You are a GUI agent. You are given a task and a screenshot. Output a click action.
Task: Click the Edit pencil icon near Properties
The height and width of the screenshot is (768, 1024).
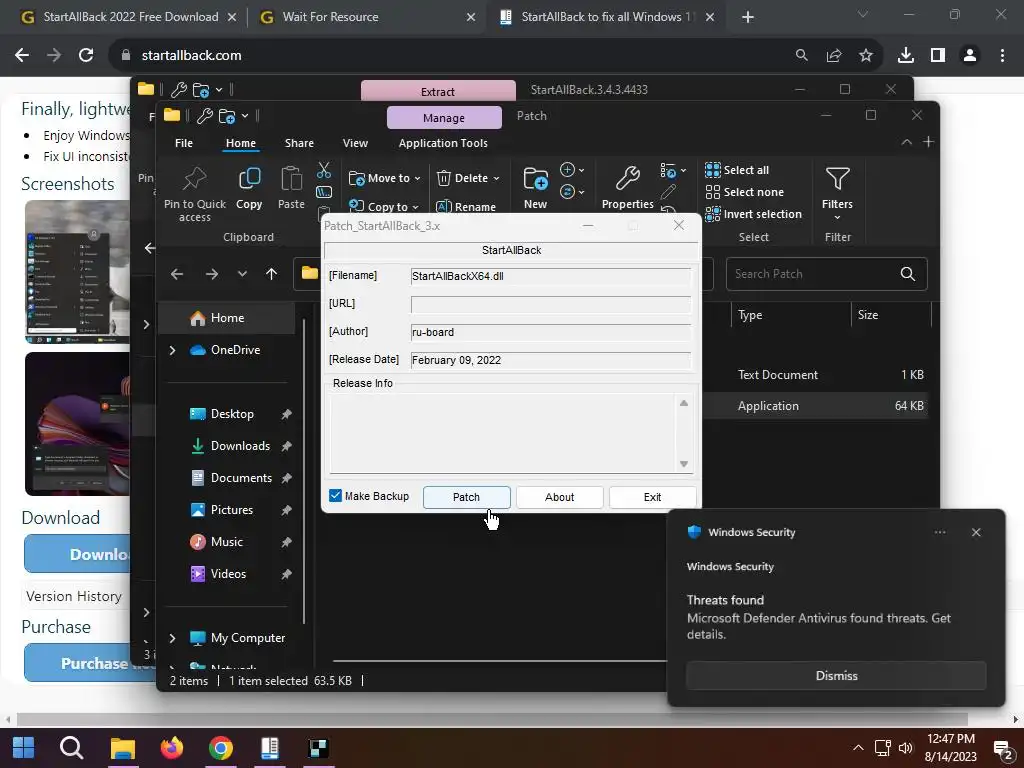[668, 191]
